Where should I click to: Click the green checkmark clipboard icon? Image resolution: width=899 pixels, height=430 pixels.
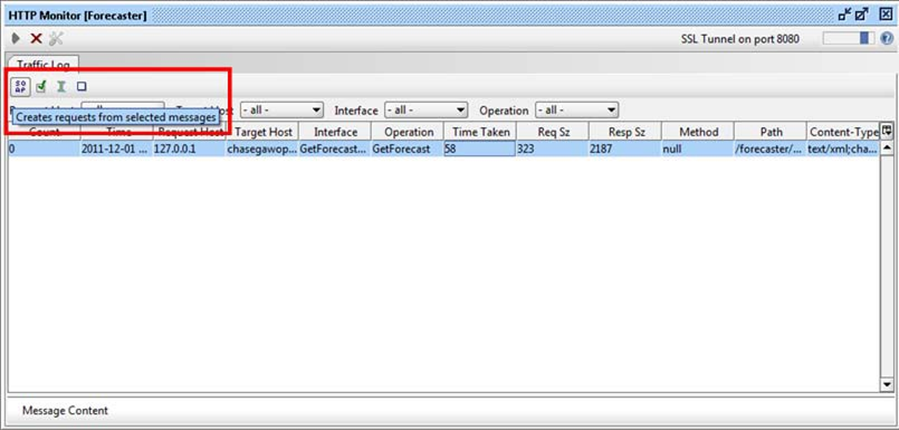pos(41,87)
